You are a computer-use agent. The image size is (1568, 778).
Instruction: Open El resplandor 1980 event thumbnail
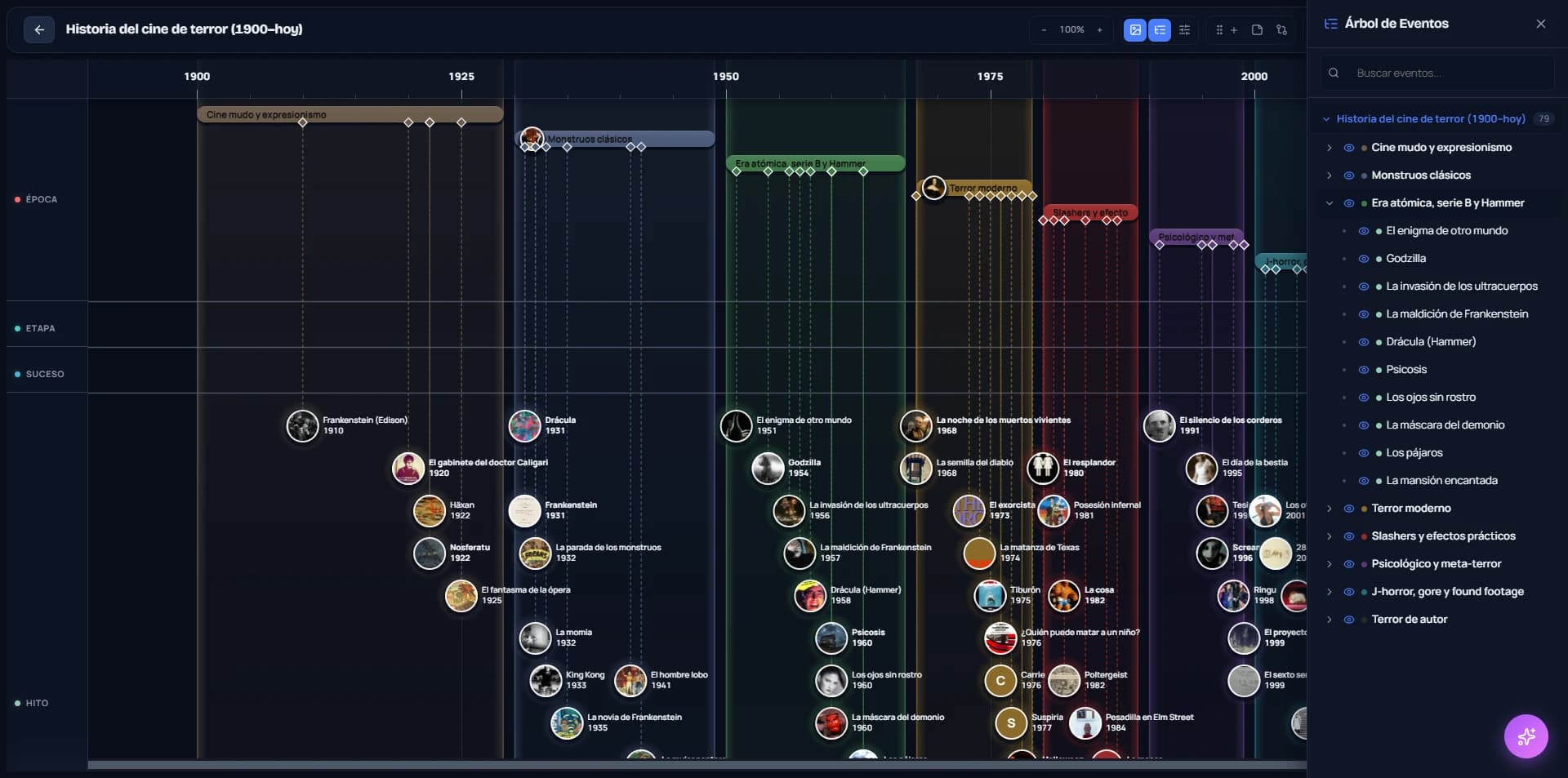(1042, 469)
